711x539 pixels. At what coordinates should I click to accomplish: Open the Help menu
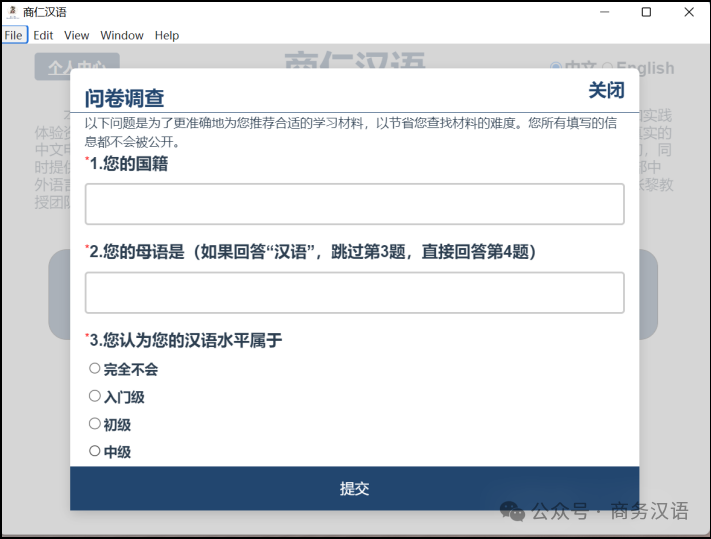pos(167,35)
